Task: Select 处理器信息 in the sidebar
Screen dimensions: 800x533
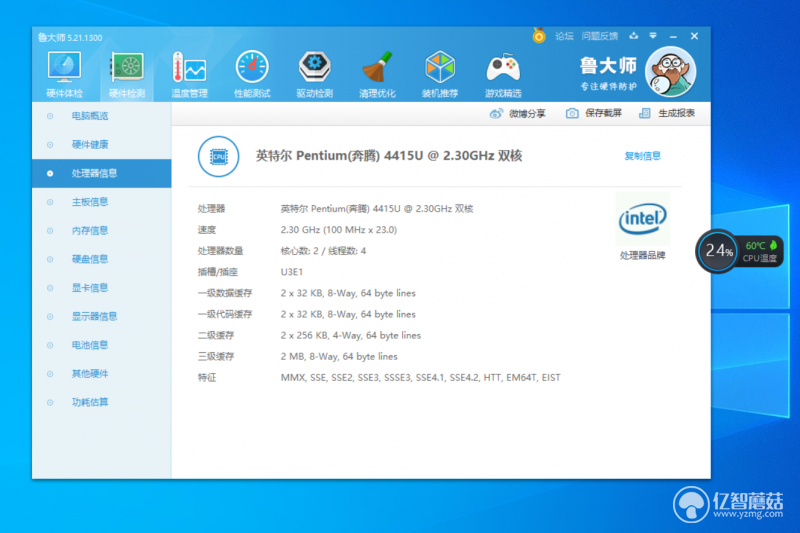Action: [x=102, y=173]
